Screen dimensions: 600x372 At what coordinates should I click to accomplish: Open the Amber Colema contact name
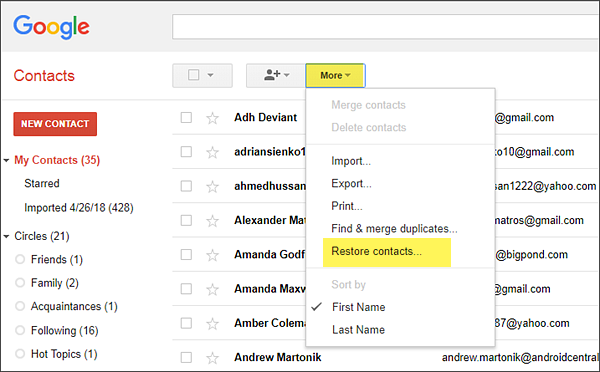point(270,323)
